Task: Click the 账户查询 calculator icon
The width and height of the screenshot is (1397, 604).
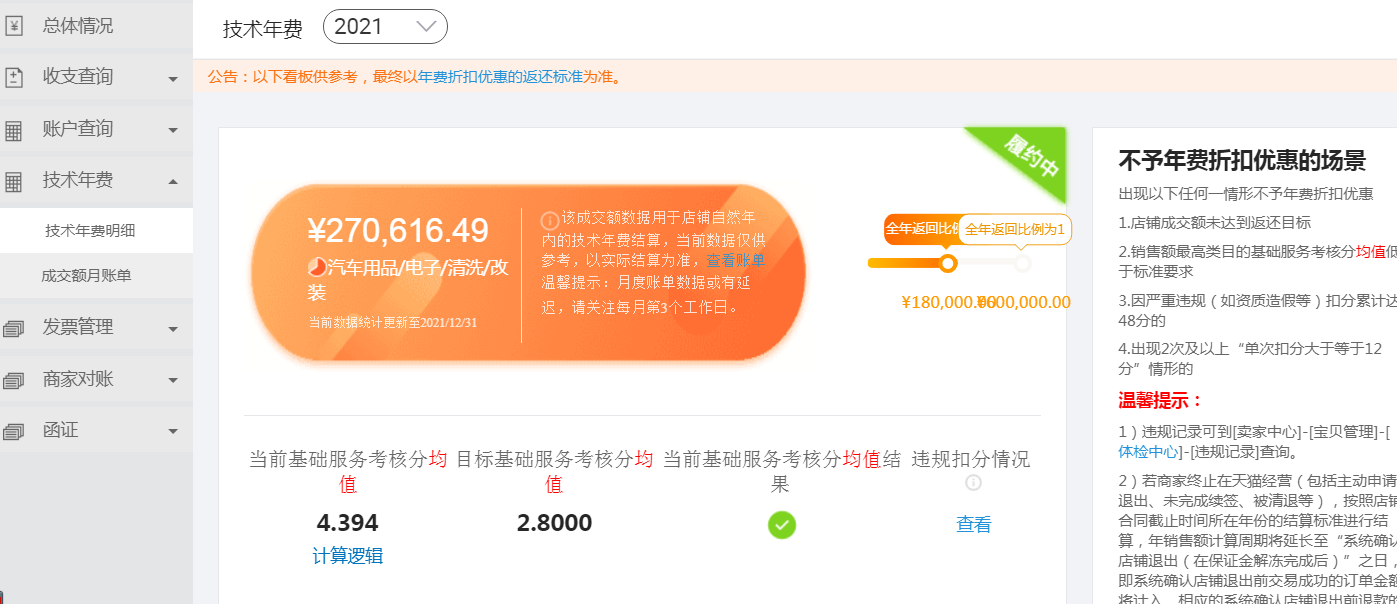Action: click(14, 130)
